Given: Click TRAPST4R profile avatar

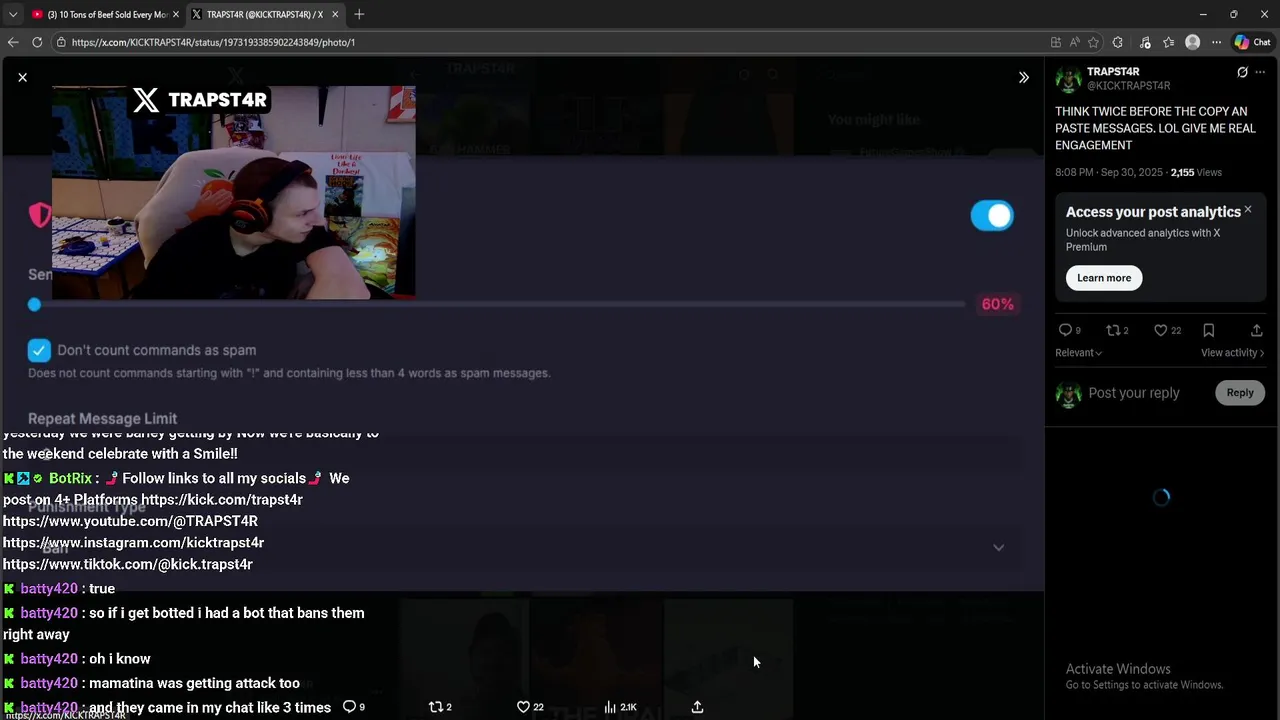Looking at the screenshot, I should click(x=1069, y=79).
